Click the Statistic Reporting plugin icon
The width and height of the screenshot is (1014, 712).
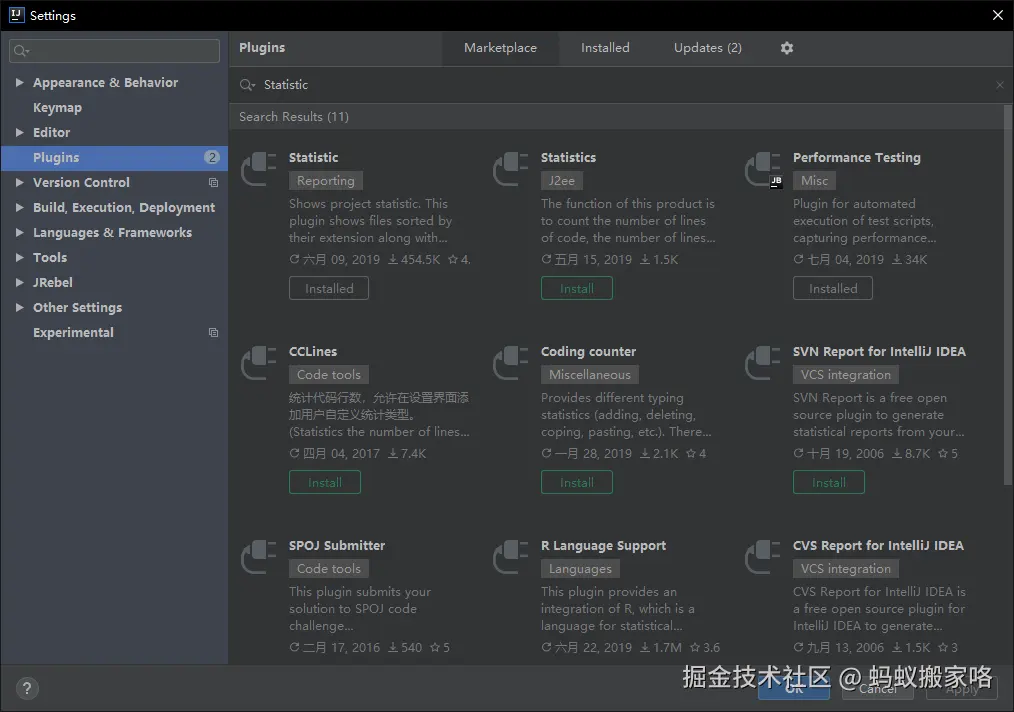[x=260, y=169]
